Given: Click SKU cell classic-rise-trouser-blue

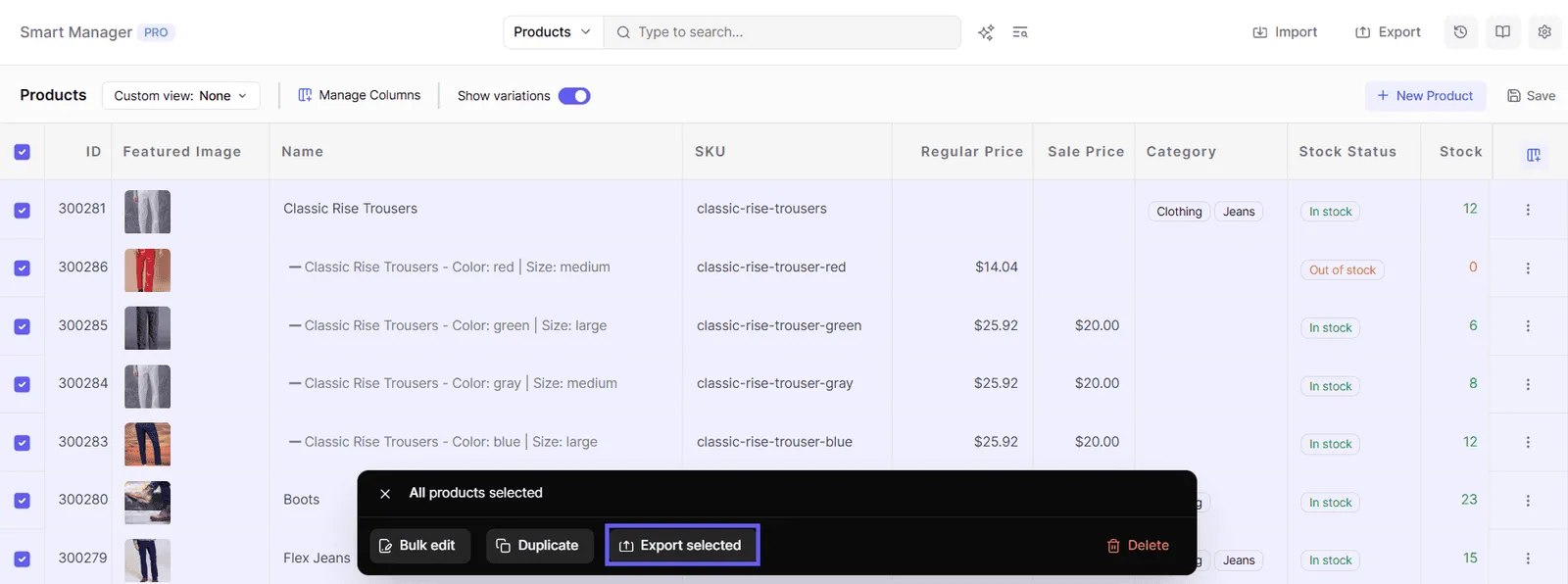Looking at the screenshot, I should (x=774, y=442).
